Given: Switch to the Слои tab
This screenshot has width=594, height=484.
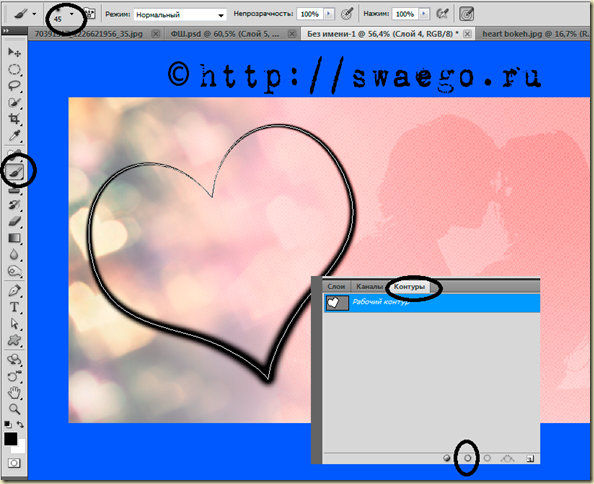Looking at the screenshot, I should coord(336,286).
